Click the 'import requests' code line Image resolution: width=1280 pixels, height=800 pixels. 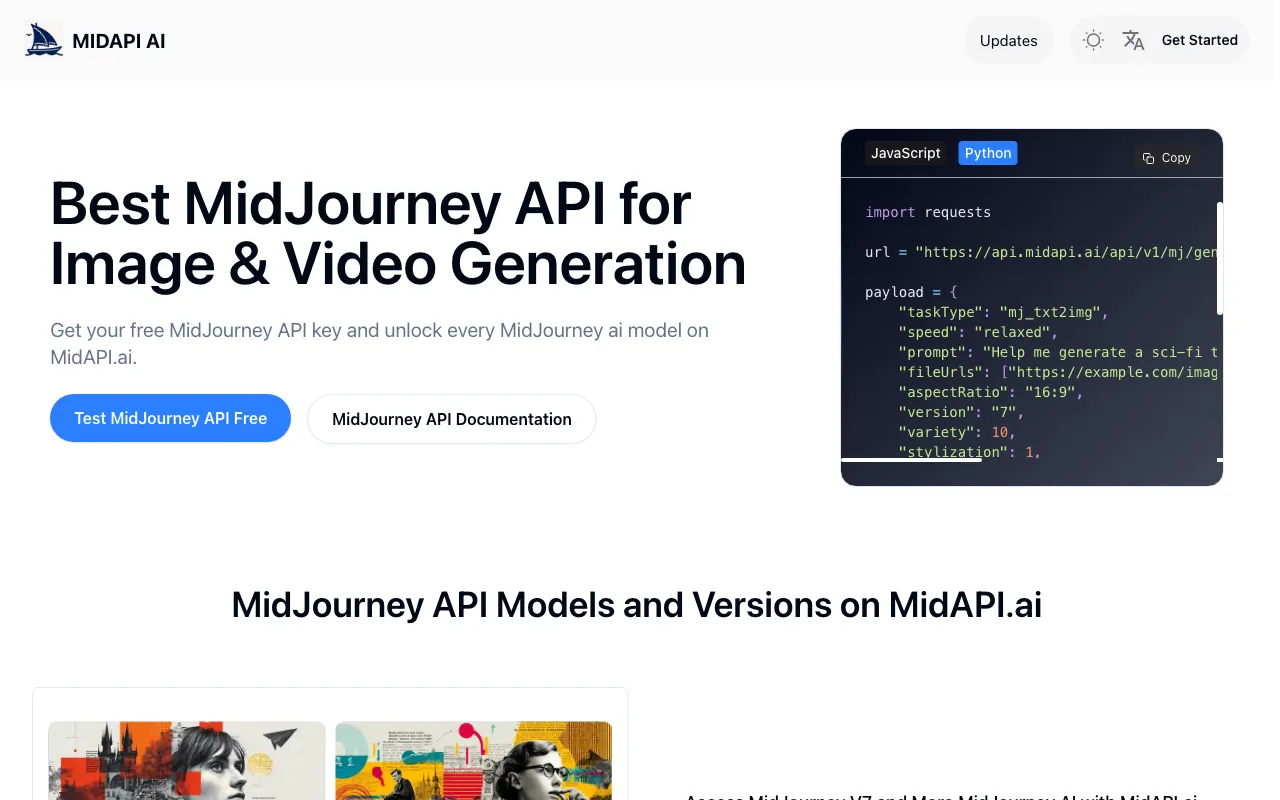pos(928,212)
